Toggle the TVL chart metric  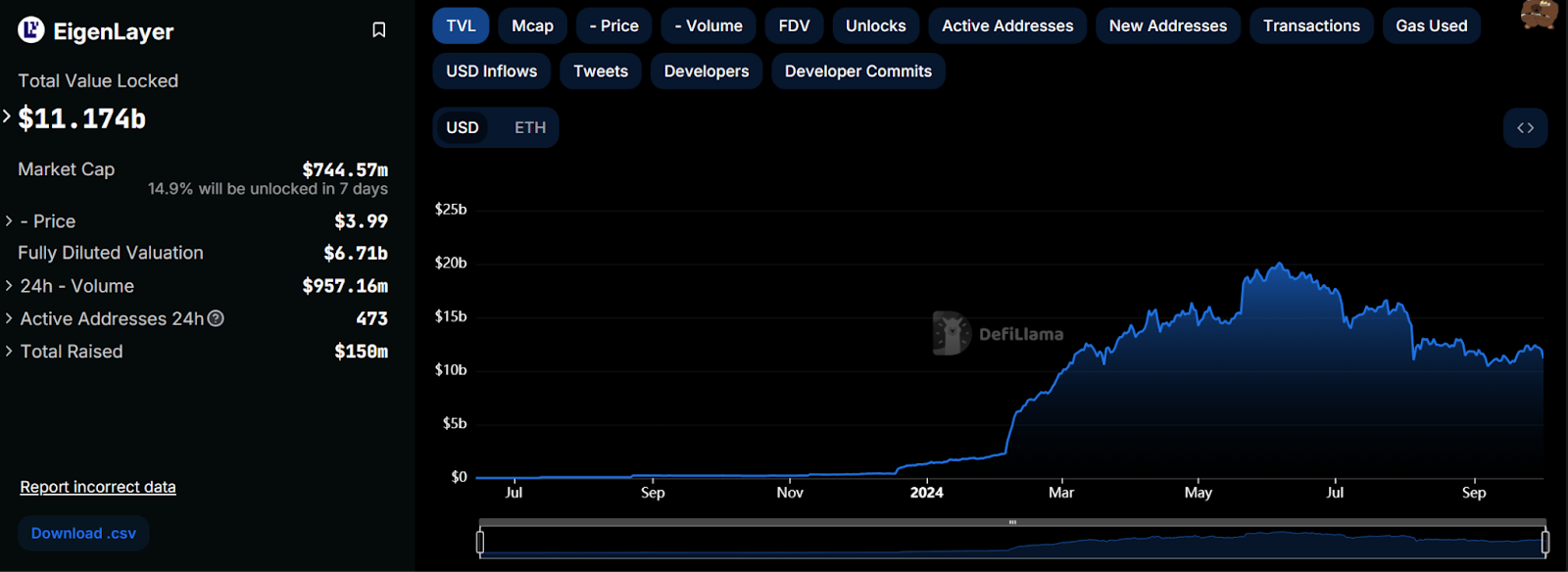461,25
